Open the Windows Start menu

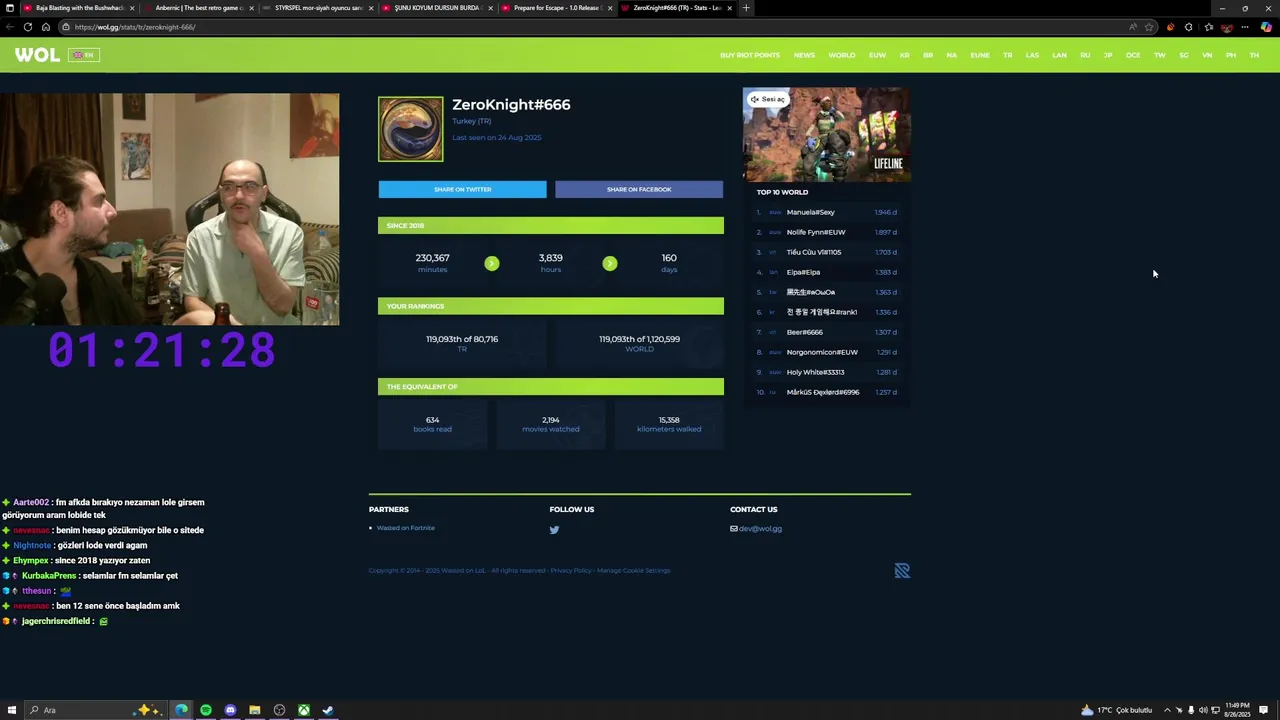click(10, 710)
